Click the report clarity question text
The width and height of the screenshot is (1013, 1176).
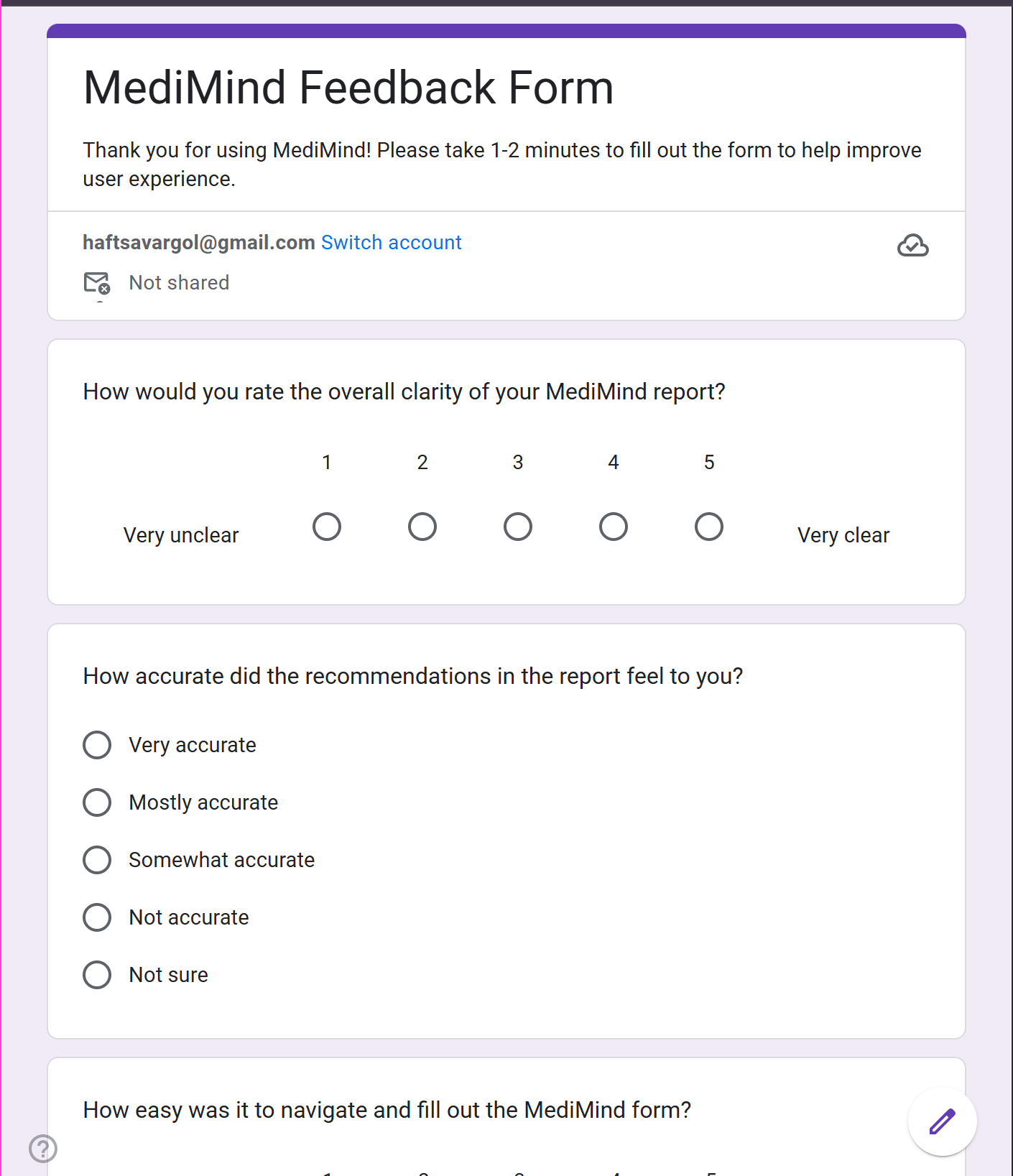point(404,392)
